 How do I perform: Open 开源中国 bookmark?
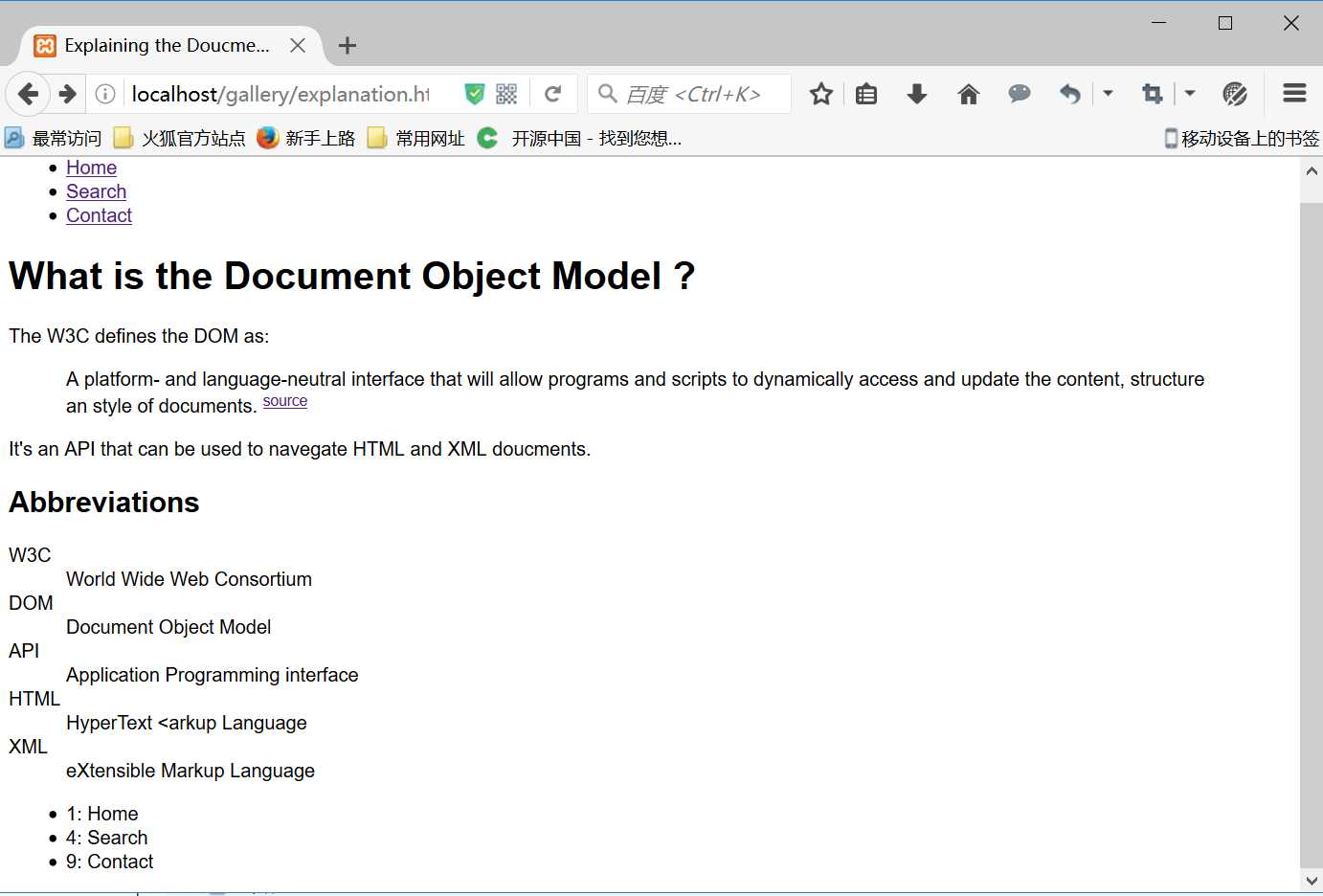pos(580,138)
